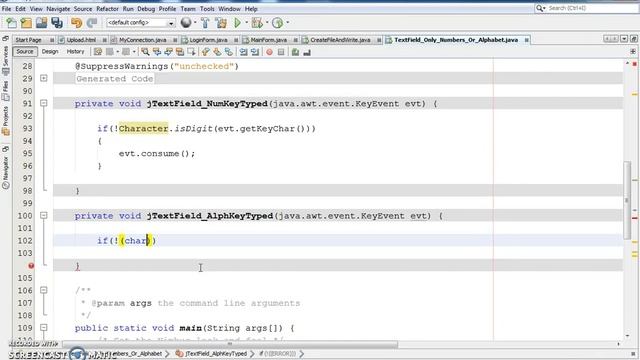This screenshot has height=360, width=640.
Task: Switch to the Start Page tab
Action: [29, 40]
